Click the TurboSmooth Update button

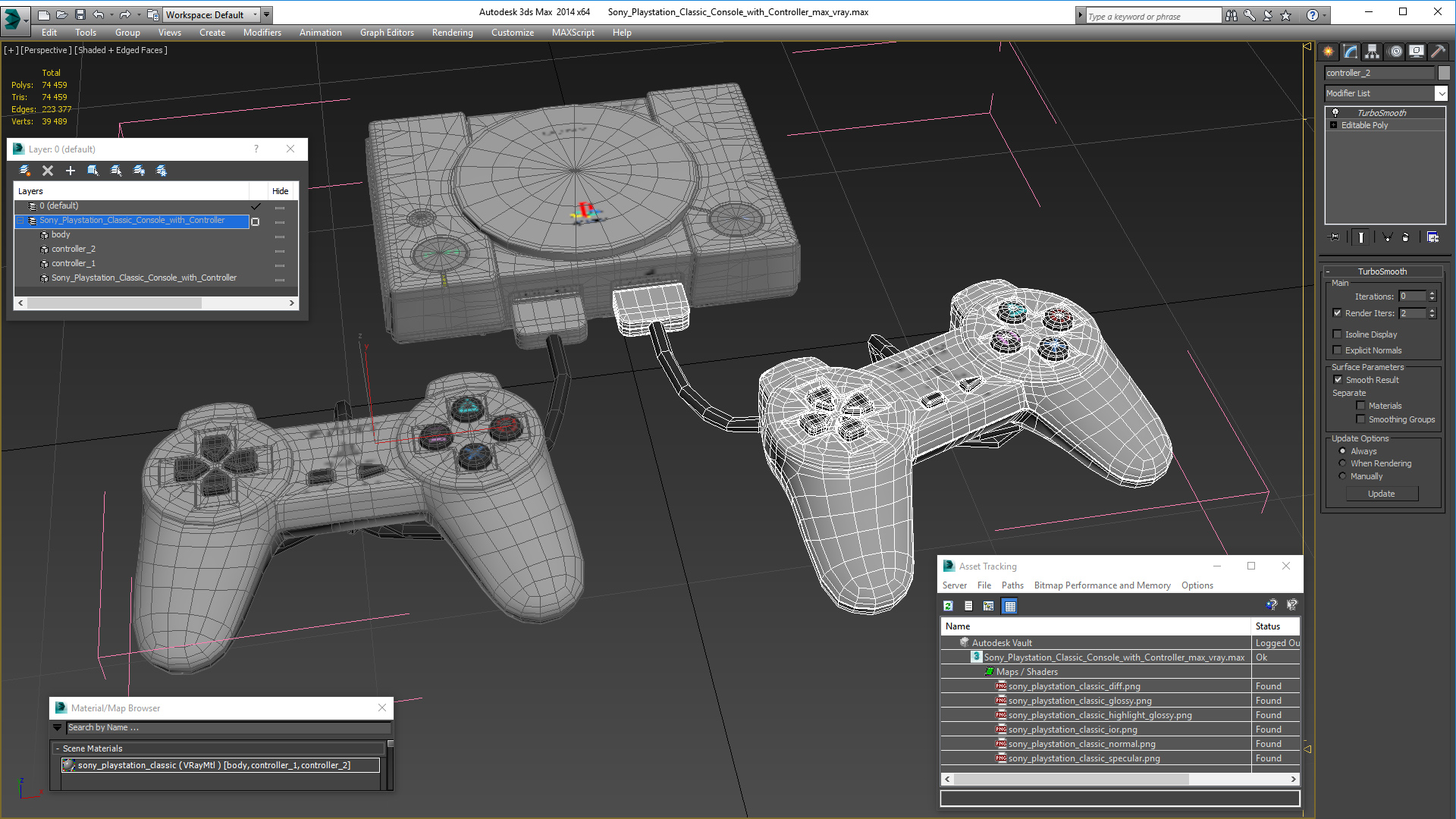[x=1381, y=494]
